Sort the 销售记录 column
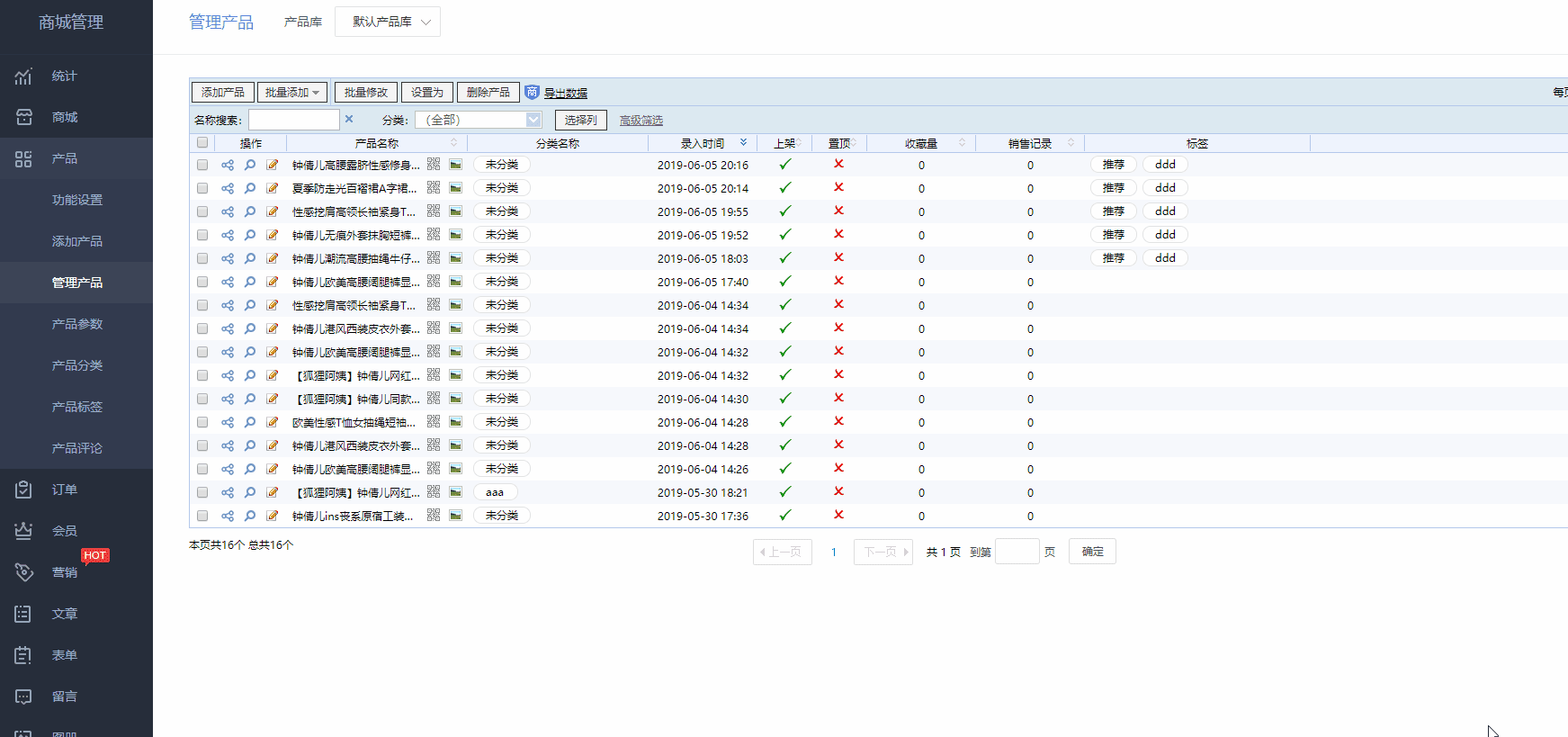Screen dimensions: 1568x737 (1071, 142)
